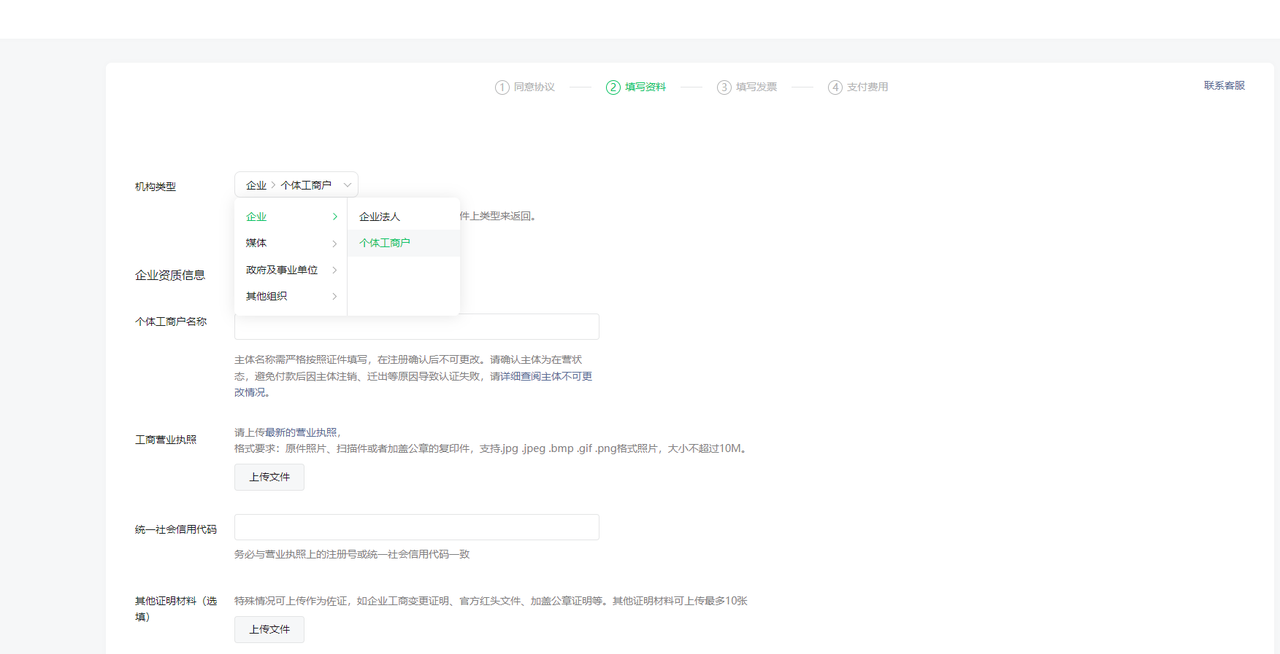
Task: Click the 统一社会信用代码 input box
Action: coord(416,527)
